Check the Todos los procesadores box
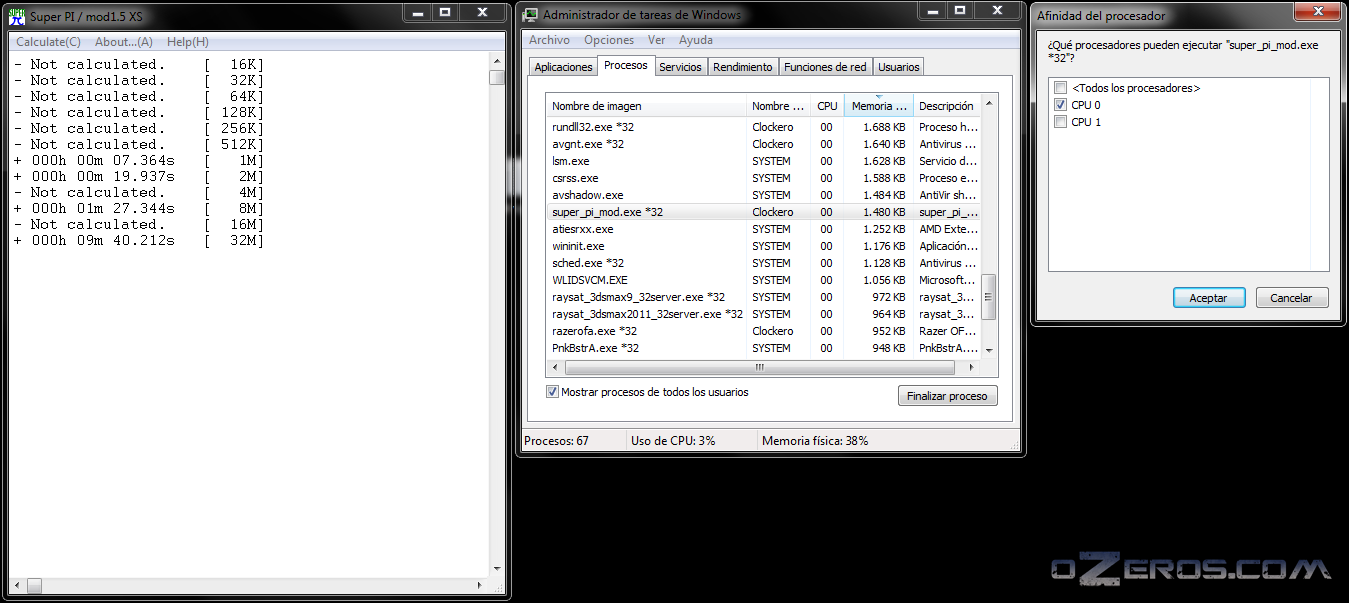Screen dimensions: 1349x603 coord(1060,88)
